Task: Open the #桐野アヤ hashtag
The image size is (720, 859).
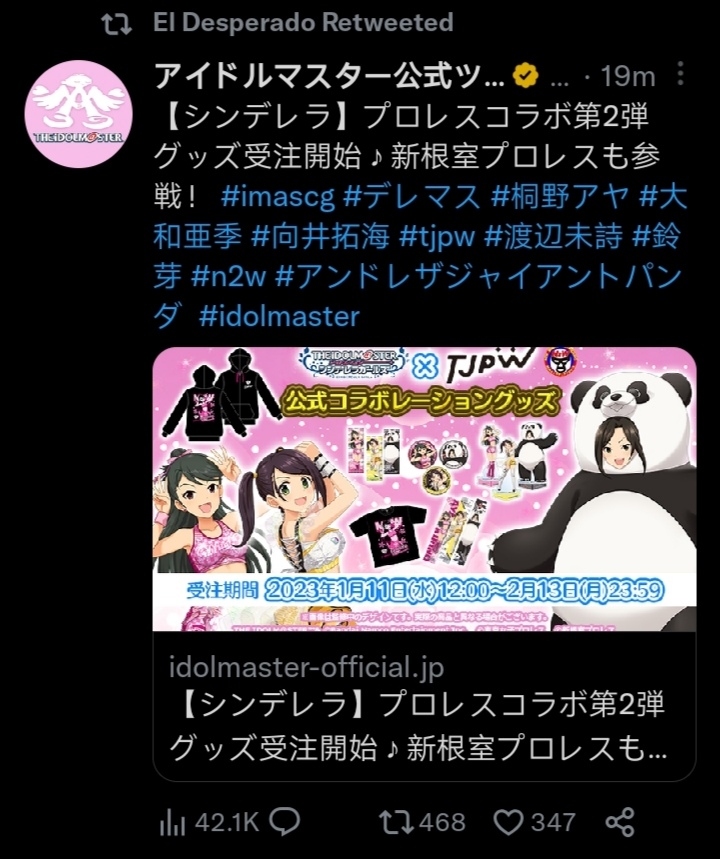Action: pos(560,197)
